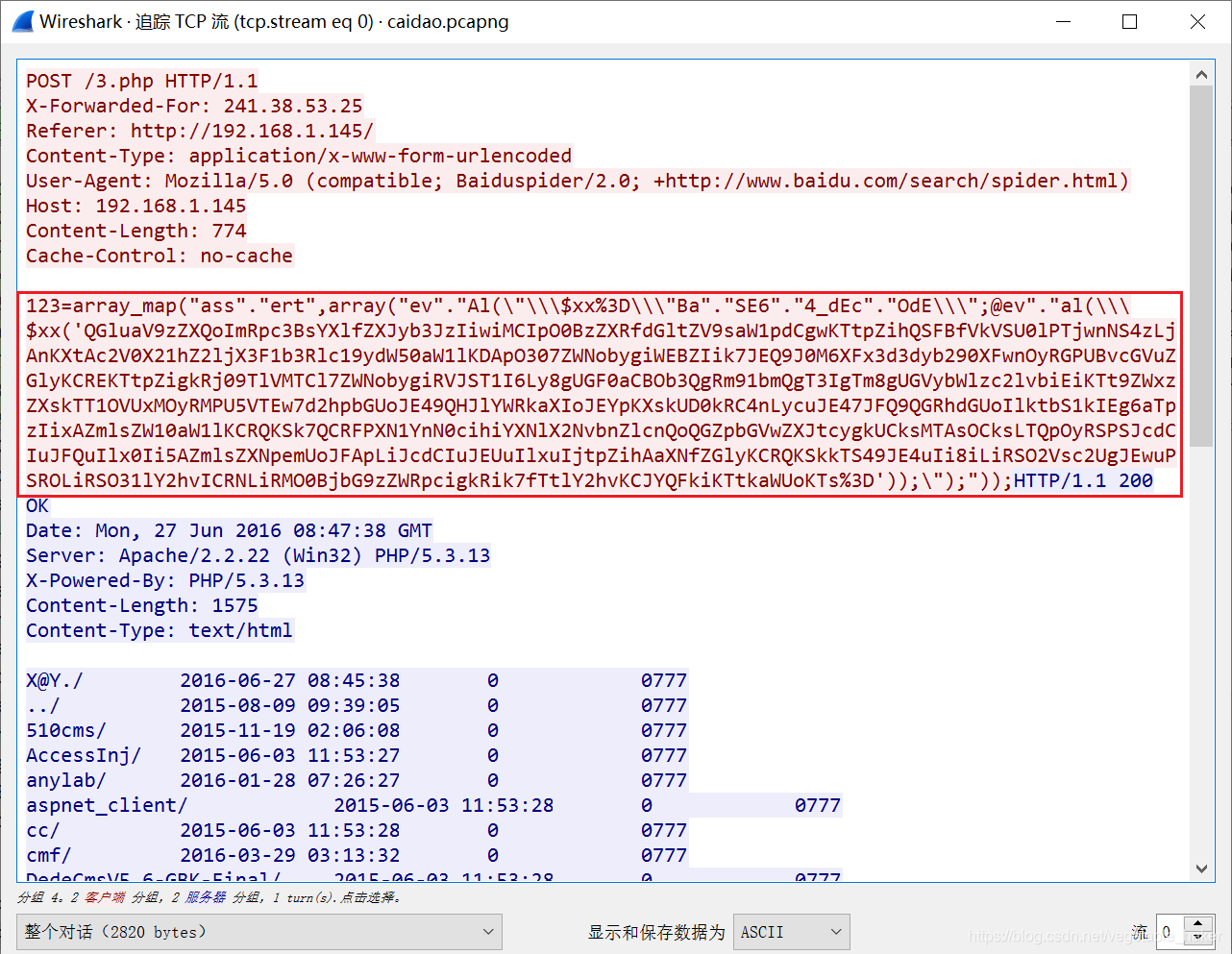Viewport: 1232px width, 954px height.
Task: Click the vertical scrollbar thumb
Action: pos(1201,266)
